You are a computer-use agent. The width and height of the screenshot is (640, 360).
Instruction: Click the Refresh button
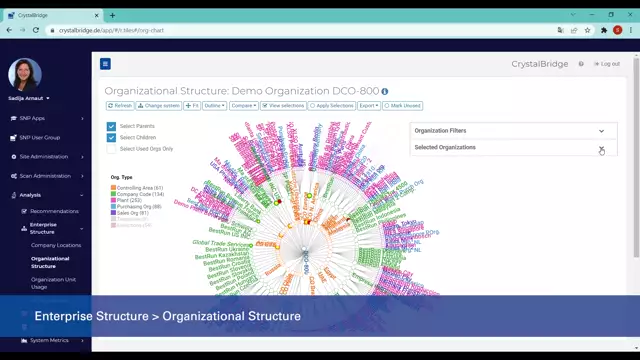coord(120,106)
